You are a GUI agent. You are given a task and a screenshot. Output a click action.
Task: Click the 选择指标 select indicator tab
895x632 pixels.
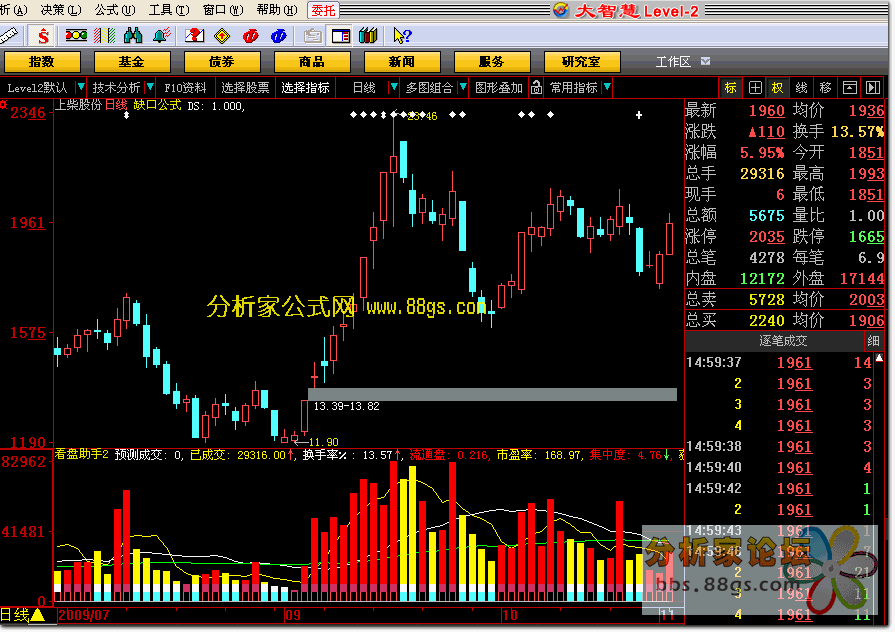click(305, 87)
